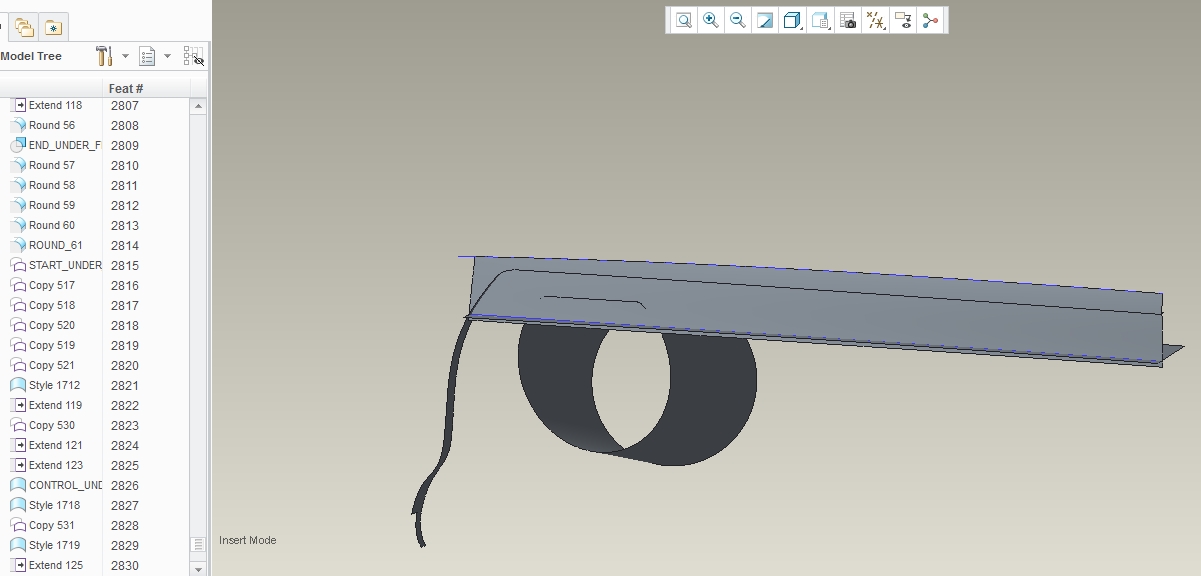Toggle the tree filter visibility icon
Viewport: 1201px width, 576px height.
(193, 56)
